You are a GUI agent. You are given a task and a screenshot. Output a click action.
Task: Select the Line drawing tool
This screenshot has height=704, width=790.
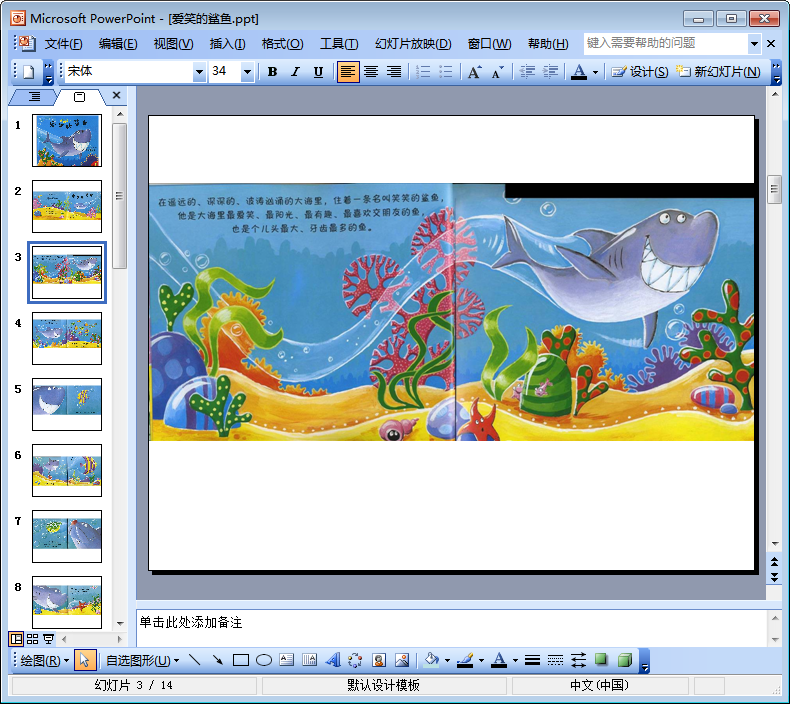(x=194, y=660)
